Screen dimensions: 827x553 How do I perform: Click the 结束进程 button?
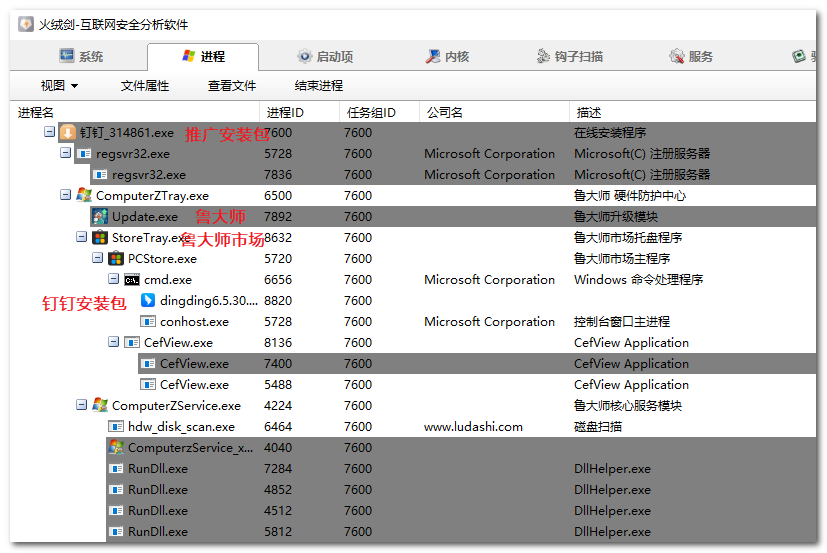click(319, 85)
